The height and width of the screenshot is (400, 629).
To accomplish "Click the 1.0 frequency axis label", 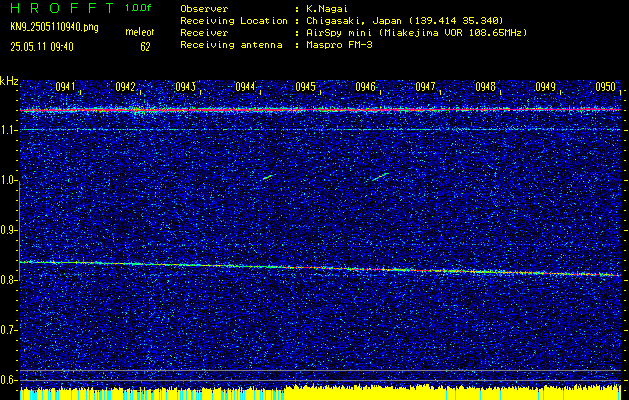I will pos(8,181).
